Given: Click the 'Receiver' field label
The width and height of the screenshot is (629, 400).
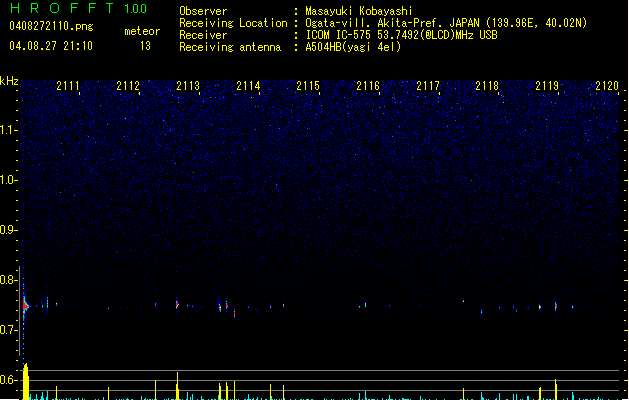Looking at the screenshot, I should coord(203,35).
